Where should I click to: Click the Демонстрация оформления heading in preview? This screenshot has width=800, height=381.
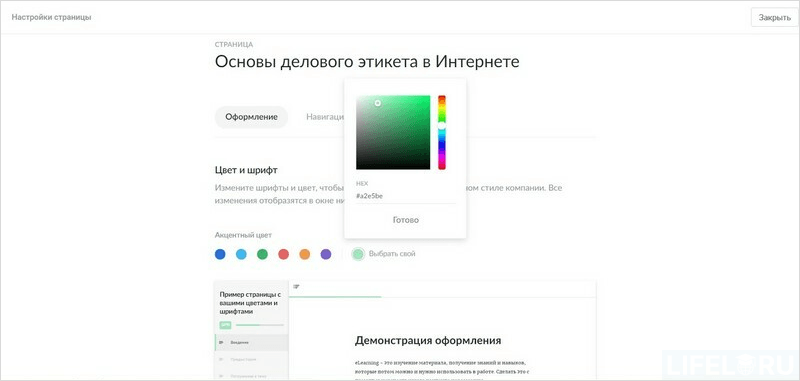coord(428,340)
